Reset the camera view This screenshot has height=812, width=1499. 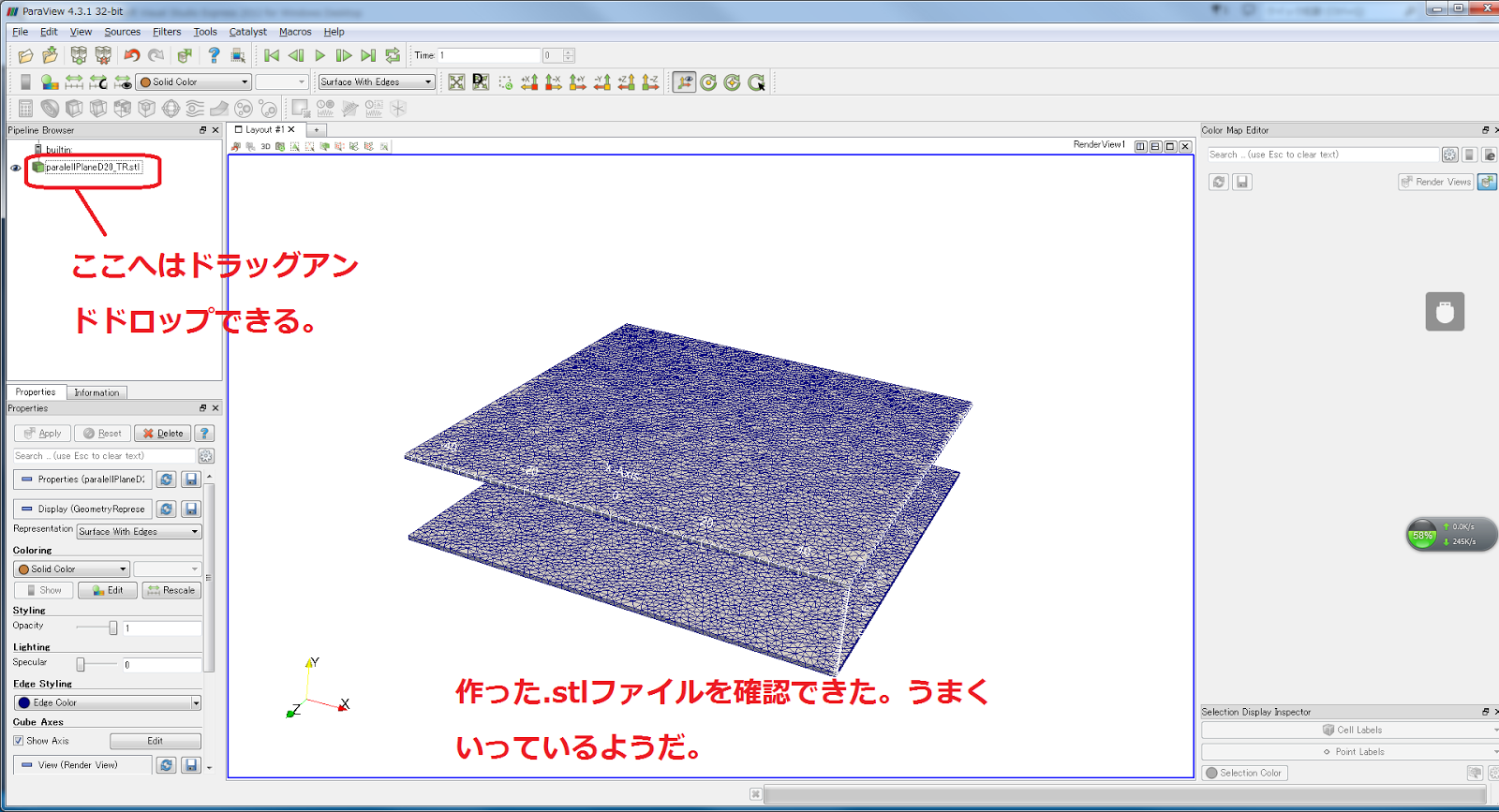(x=456, y=82)
